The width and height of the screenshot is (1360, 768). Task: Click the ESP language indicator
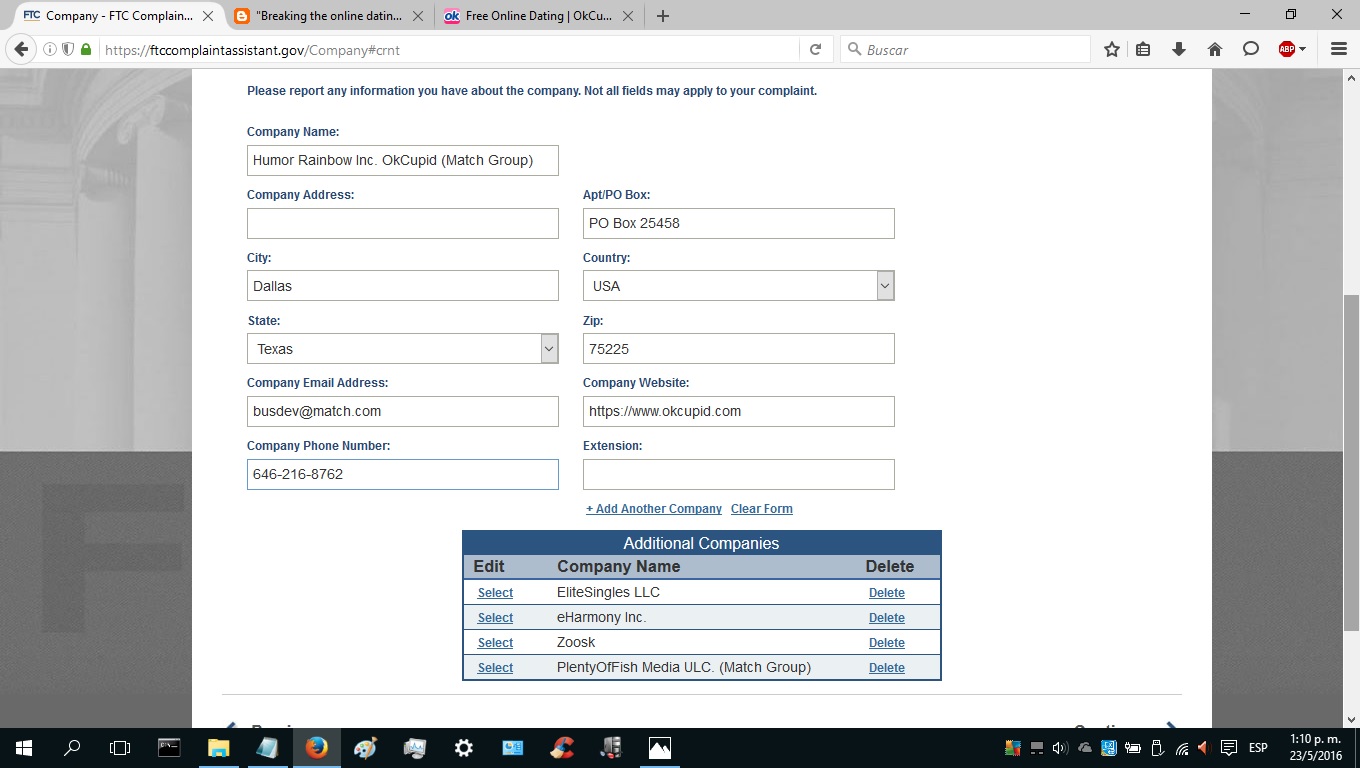click(x=1258, y=748)
